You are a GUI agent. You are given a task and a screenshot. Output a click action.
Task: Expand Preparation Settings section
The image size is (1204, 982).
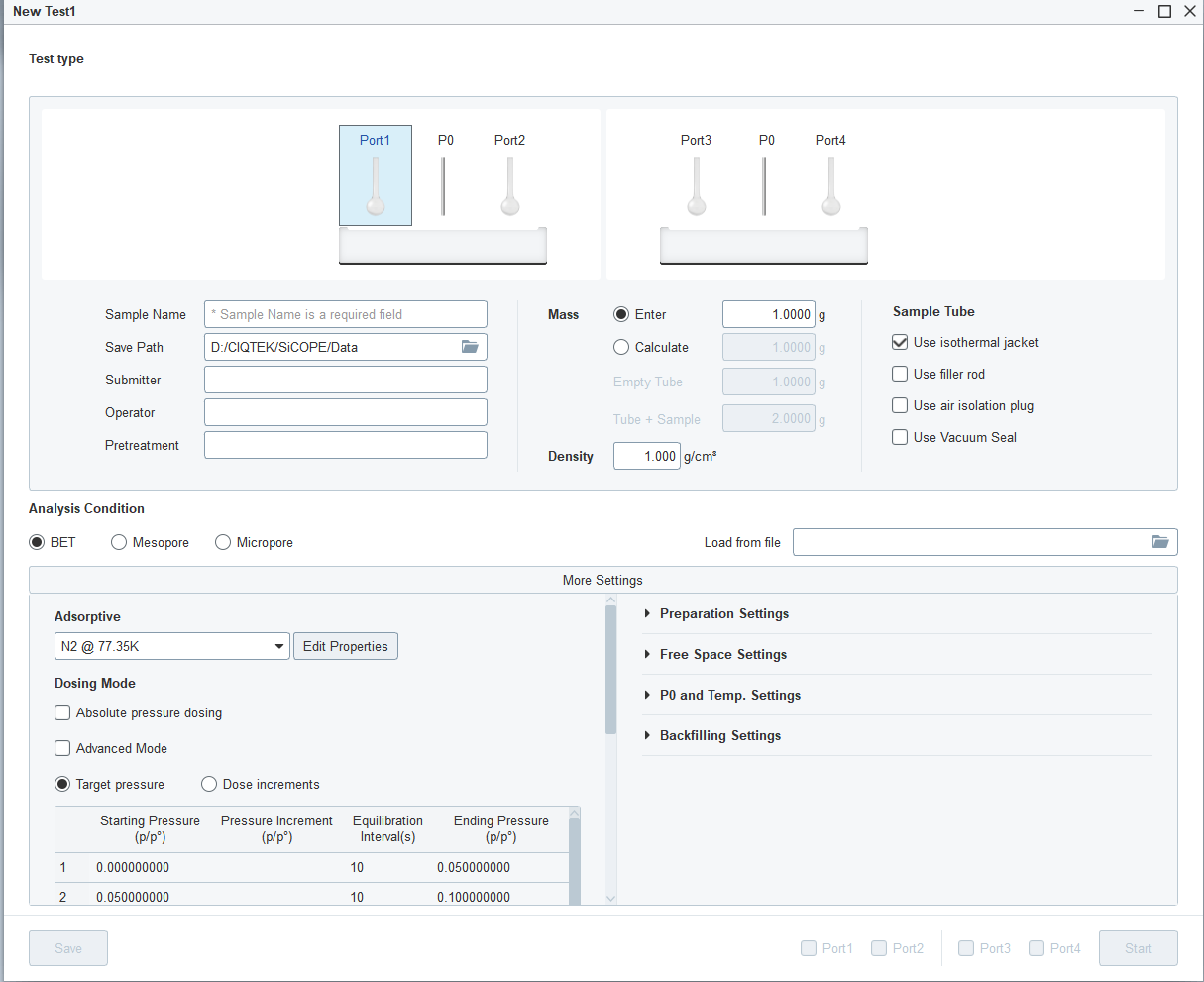(x=724, y=613)
